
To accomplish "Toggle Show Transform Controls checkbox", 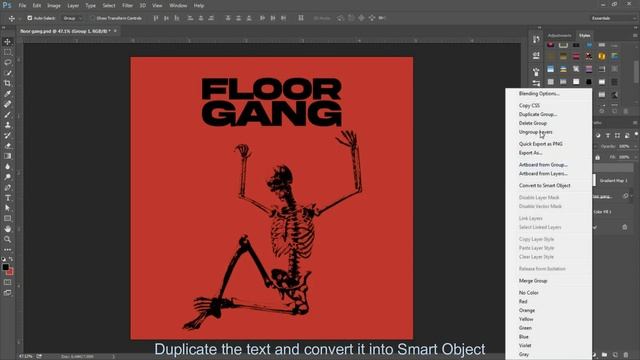I will pyautogui.click(x=92, y=18).
